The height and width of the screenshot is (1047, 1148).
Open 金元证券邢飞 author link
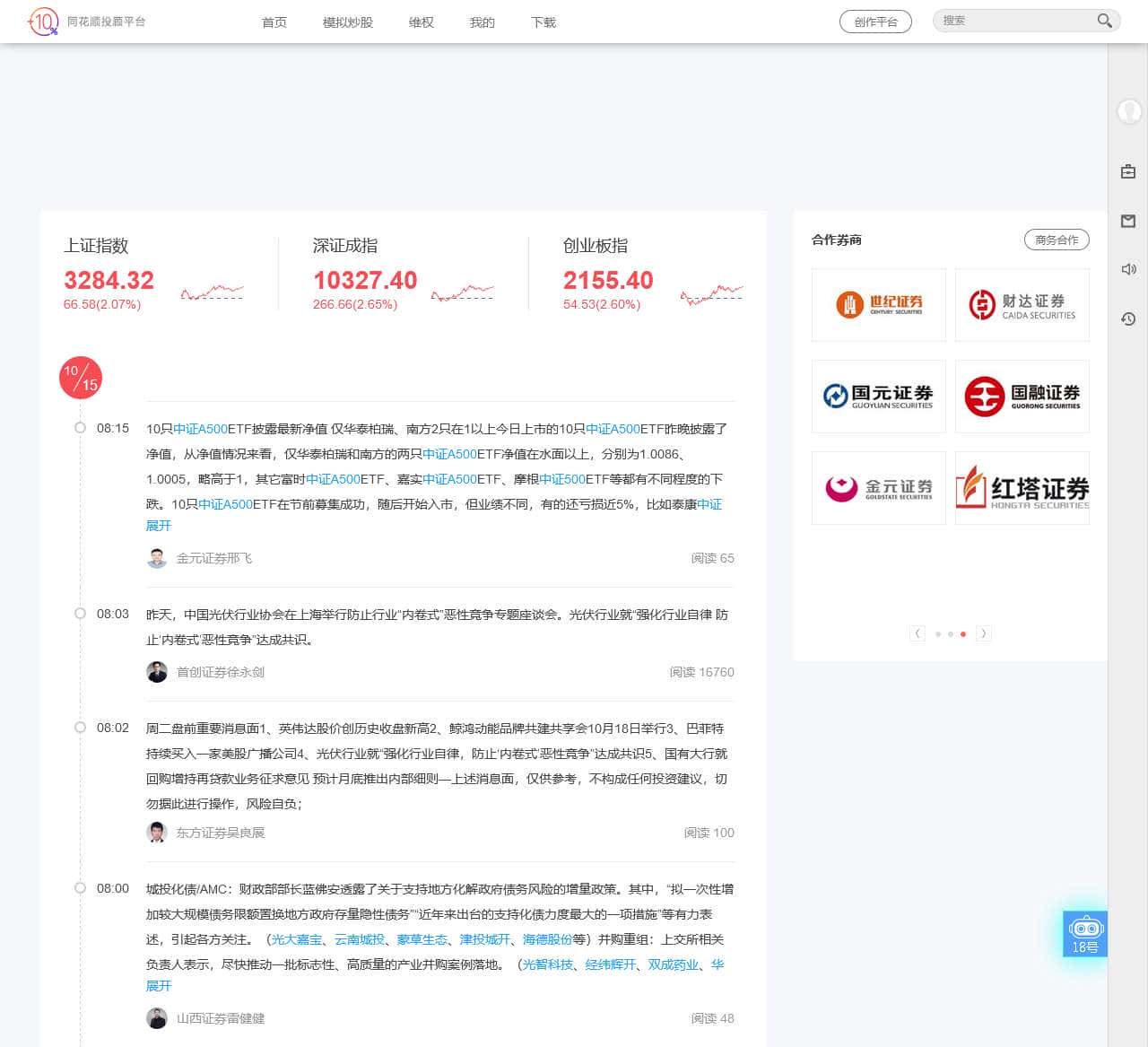[x=214, y=558]
